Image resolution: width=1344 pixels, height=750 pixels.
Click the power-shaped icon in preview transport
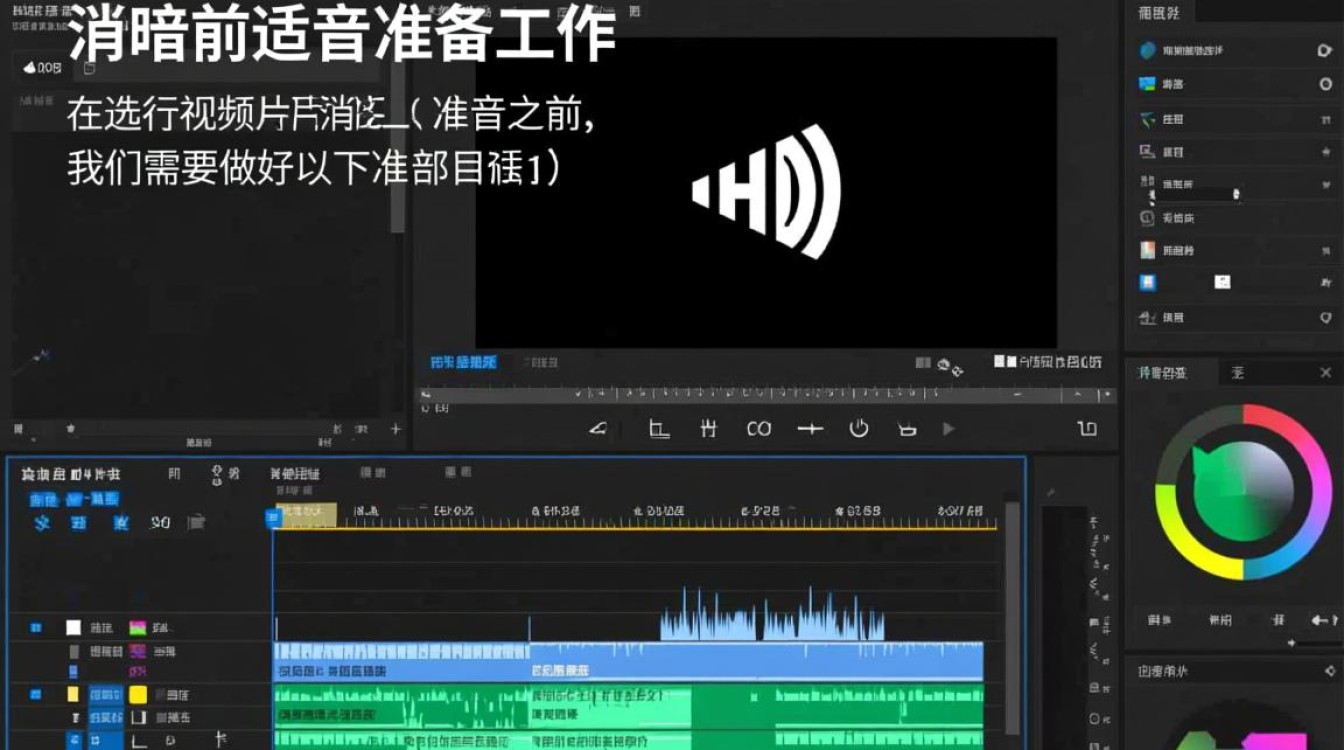[x=859, y=428]
